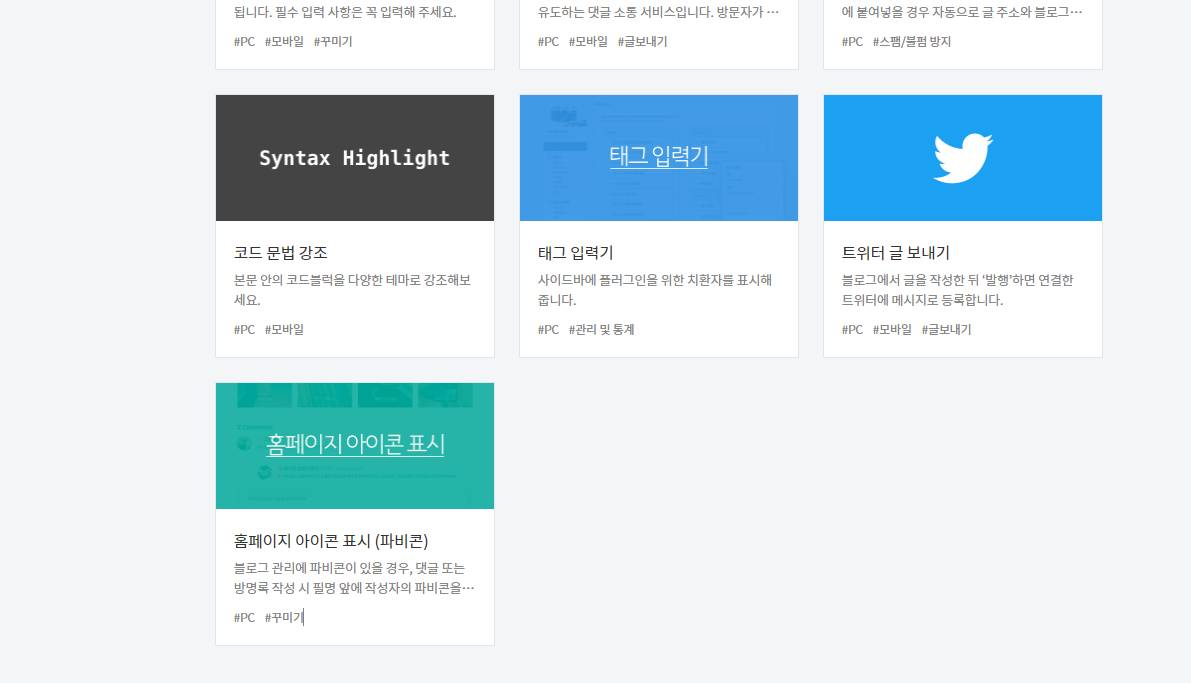Click #꾸미기 tag in the 파비콘 card
Viewport: 1191px width, 683px height.
(284, 617)
